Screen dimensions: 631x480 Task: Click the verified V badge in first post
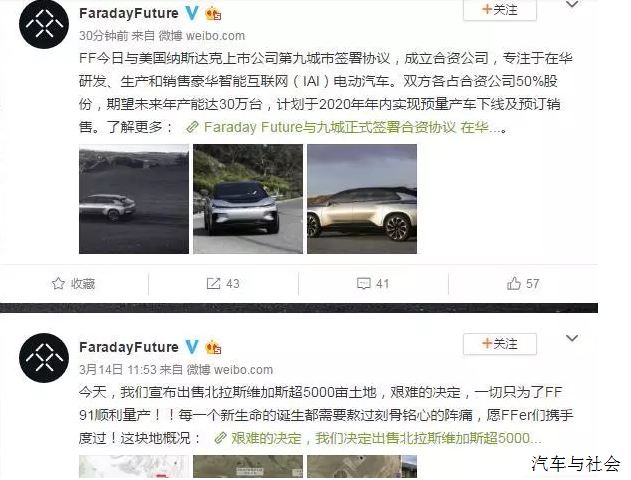point(192,13)
